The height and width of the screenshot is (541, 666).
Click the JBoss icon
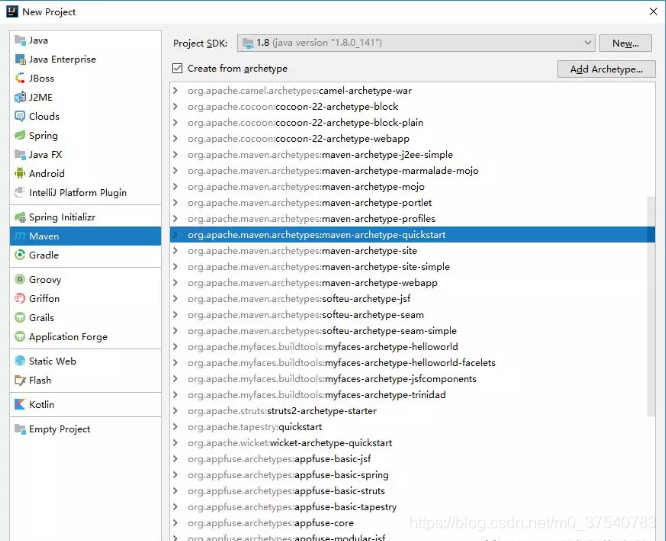point(20,78)
